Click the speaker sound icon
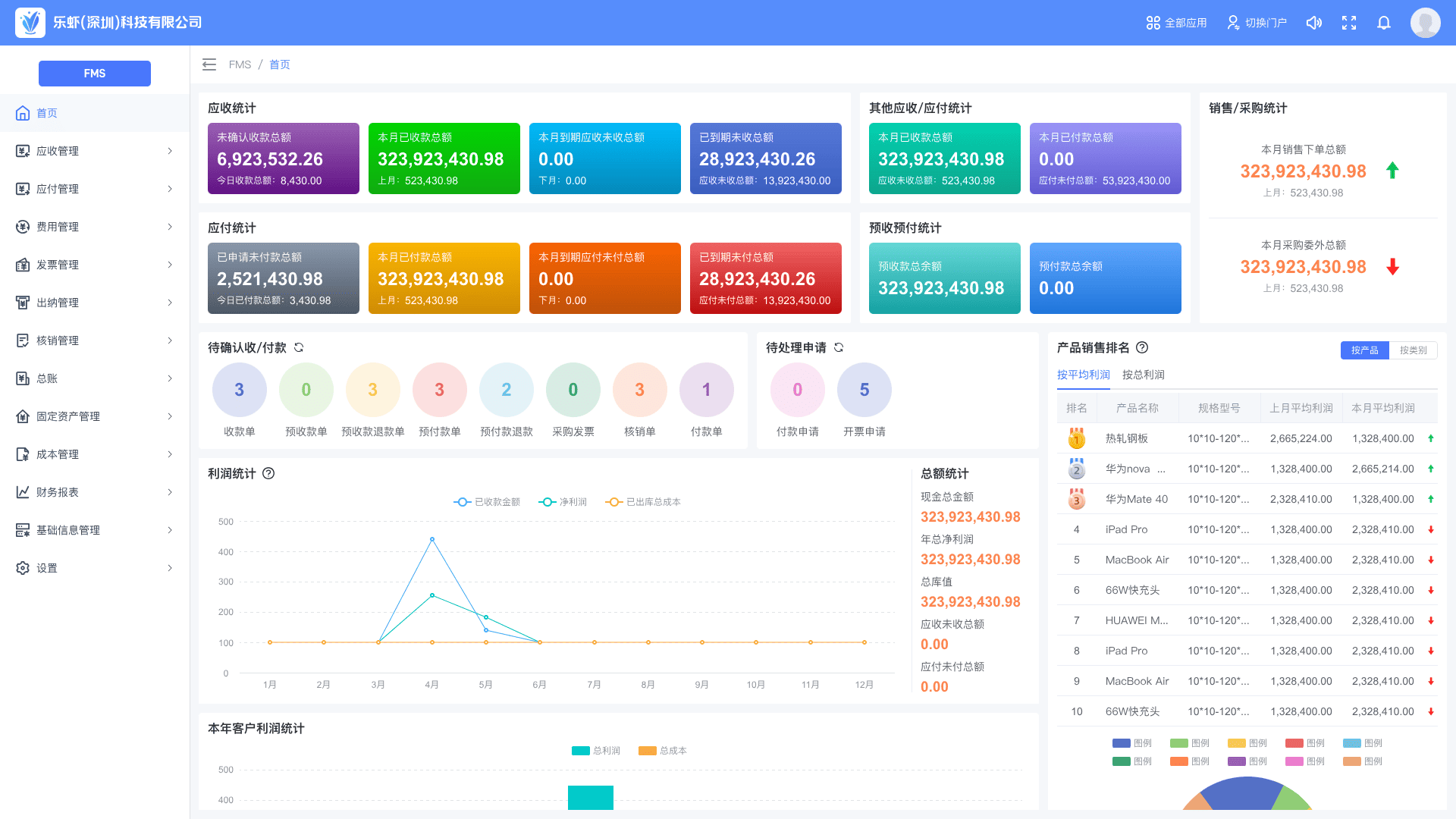This screenshot has width=1456, height=819. [x=1314, y=23]
